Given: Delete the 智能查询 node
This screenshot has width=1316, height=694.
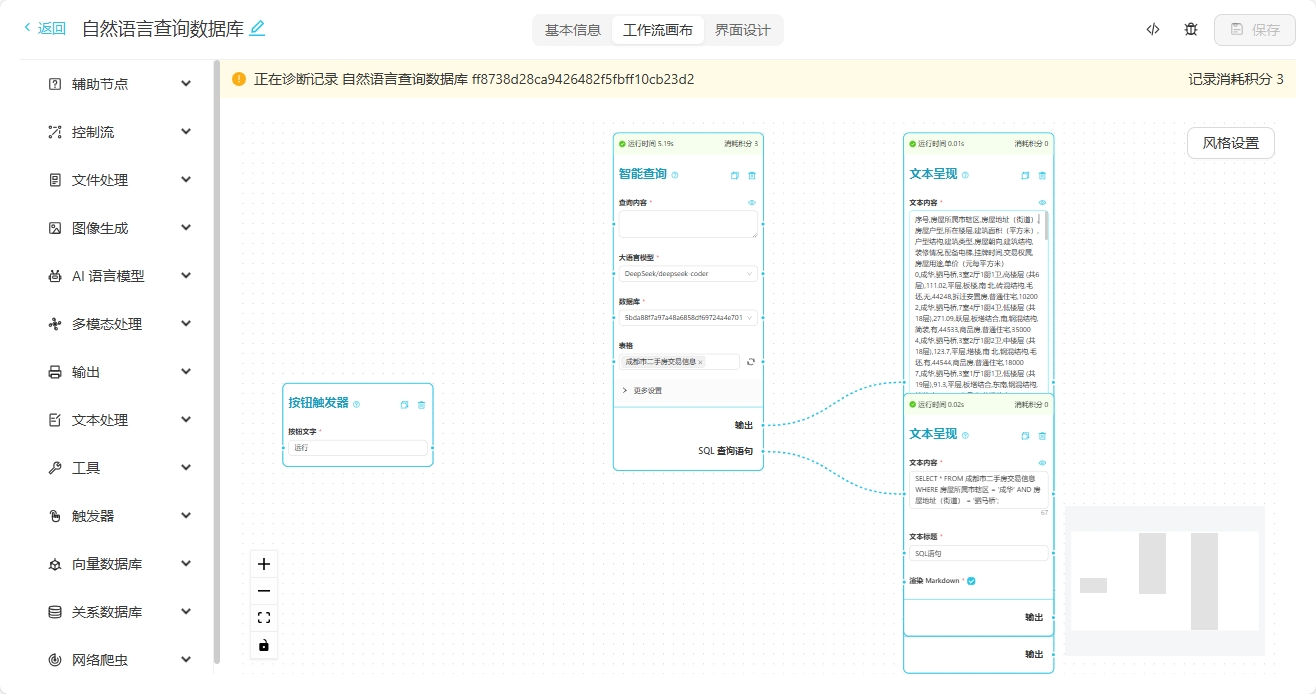Looking at the screenshot, I should click(x=752, y=175).
